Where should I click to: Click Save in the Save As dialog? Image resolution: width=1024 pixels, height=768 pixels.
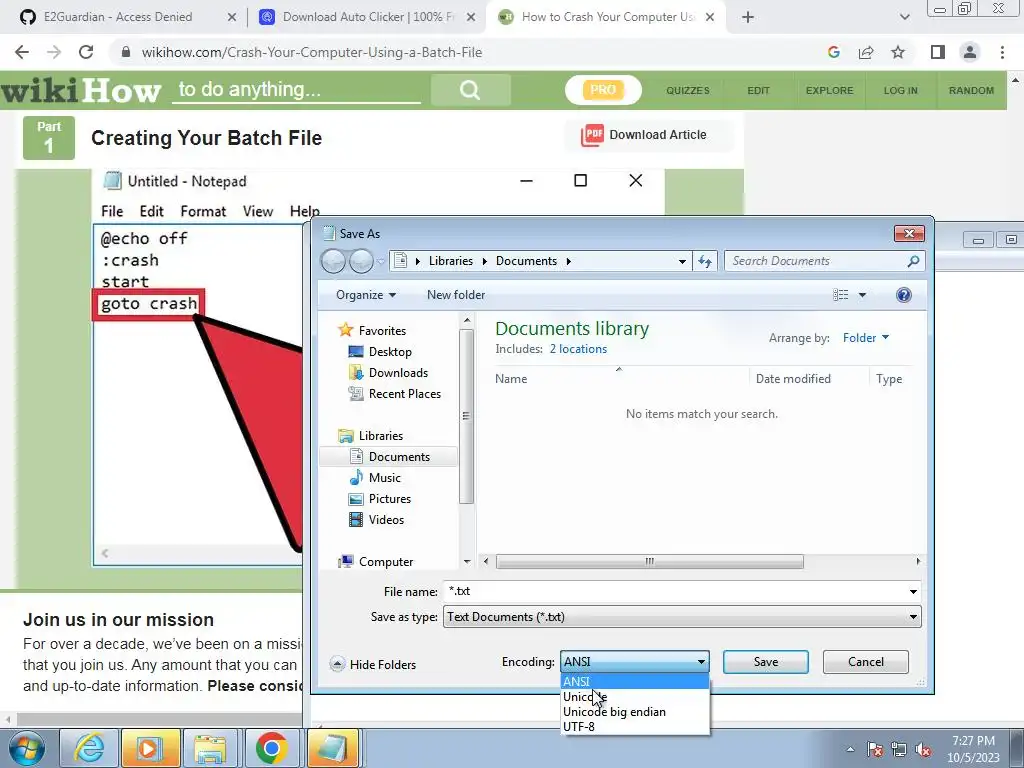765,662
